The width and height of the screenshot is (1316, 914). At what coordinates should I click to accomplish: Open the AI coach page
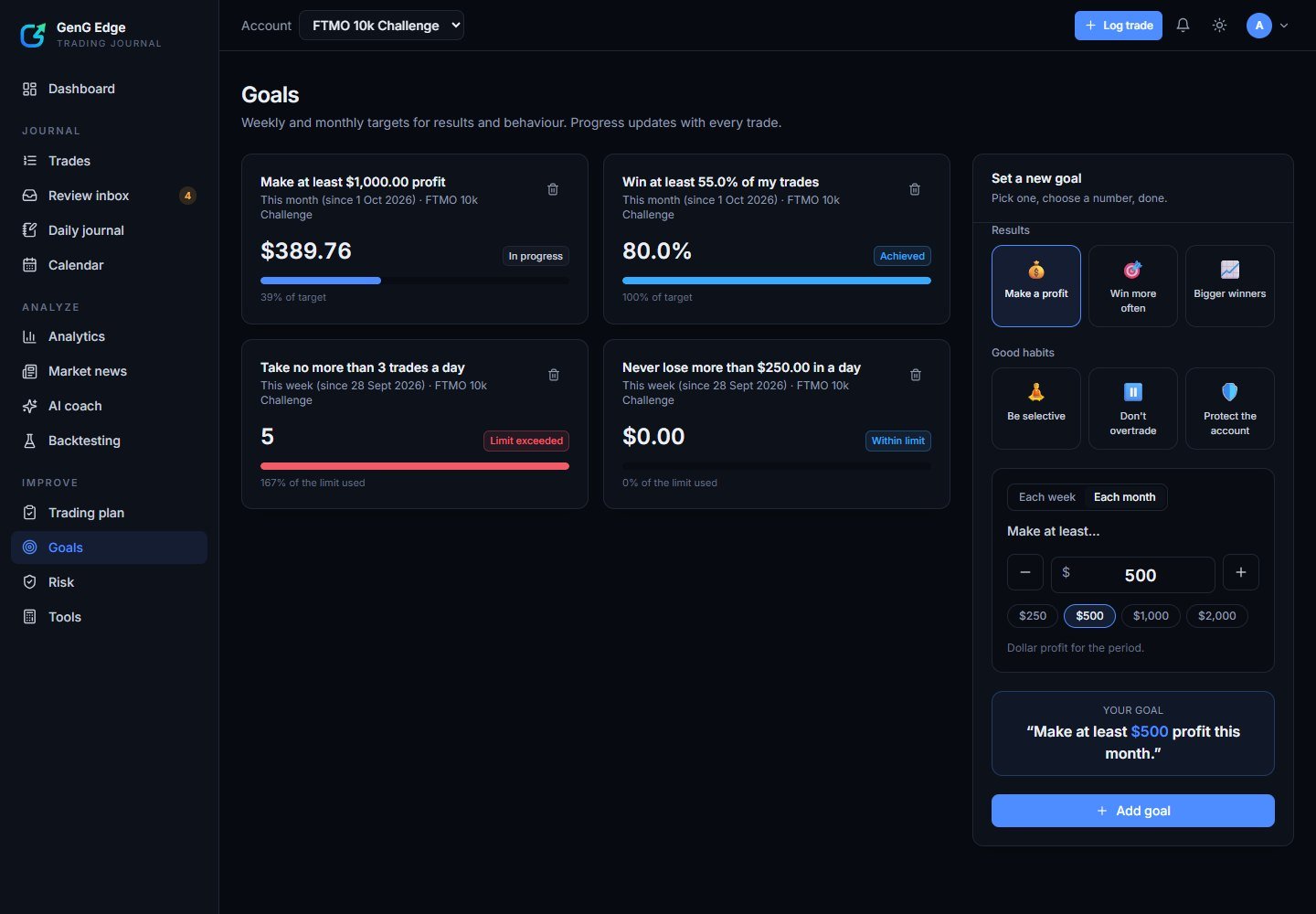point(110,406)
